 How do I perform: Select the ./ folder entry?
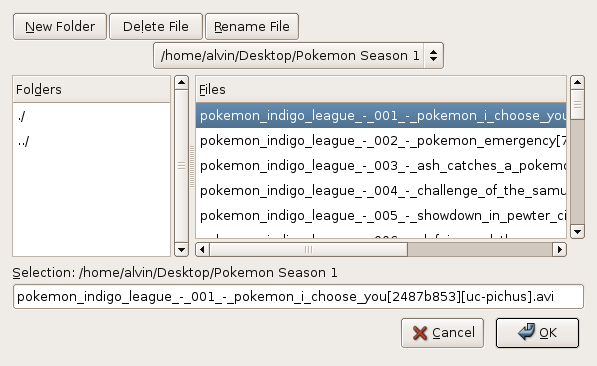[x=91, y=116]
